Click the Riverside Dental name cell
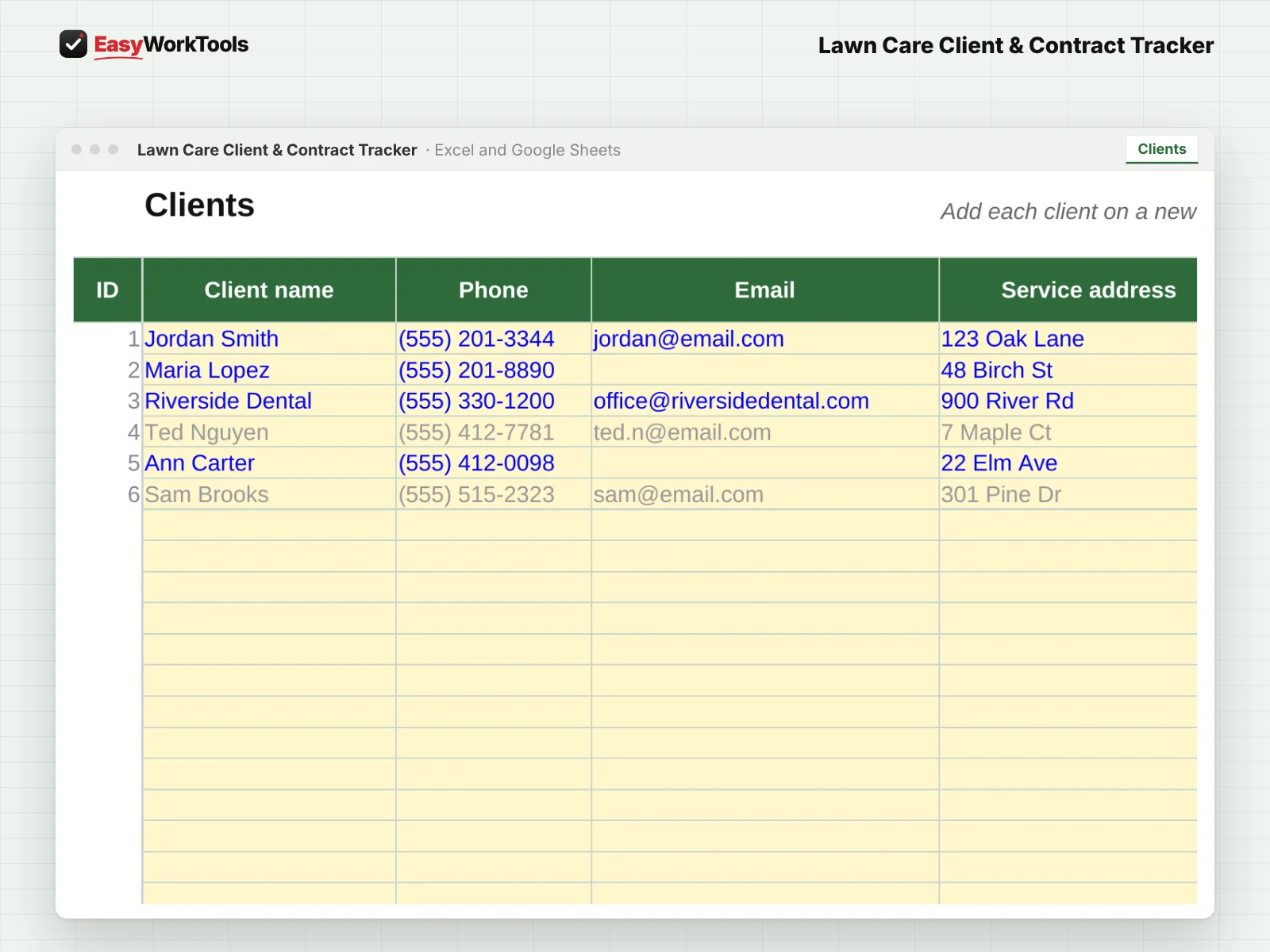The image size is (1270, 952). 269,401
